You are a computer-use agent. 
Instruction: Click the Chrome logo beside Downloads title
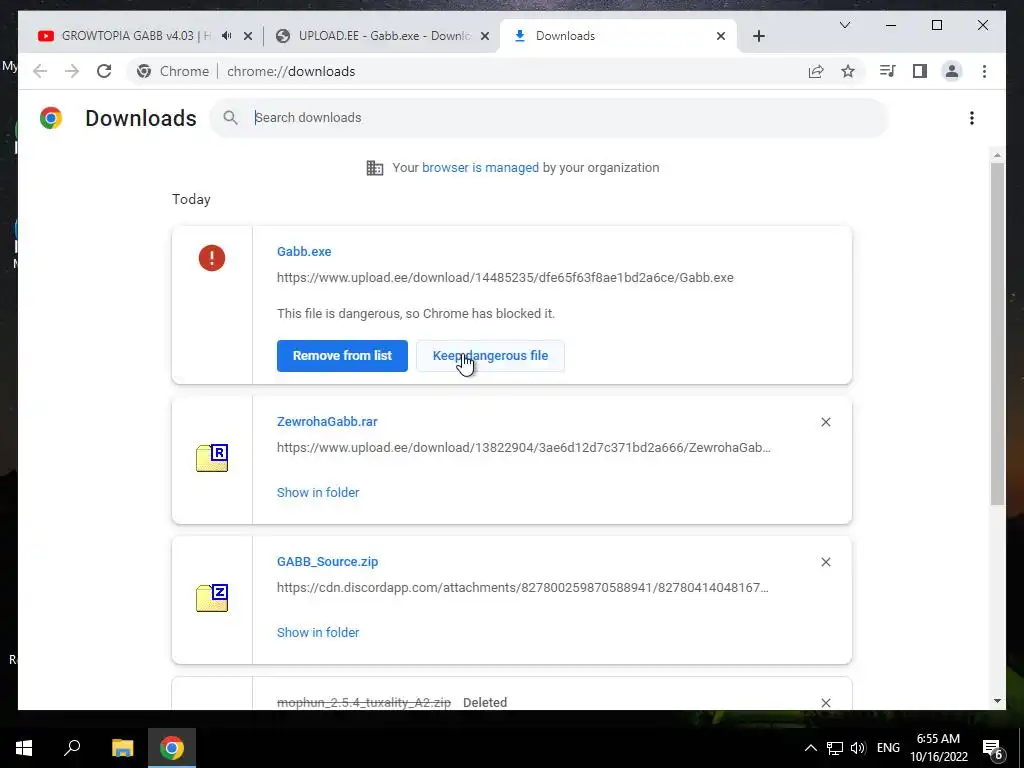coord(51,118)
